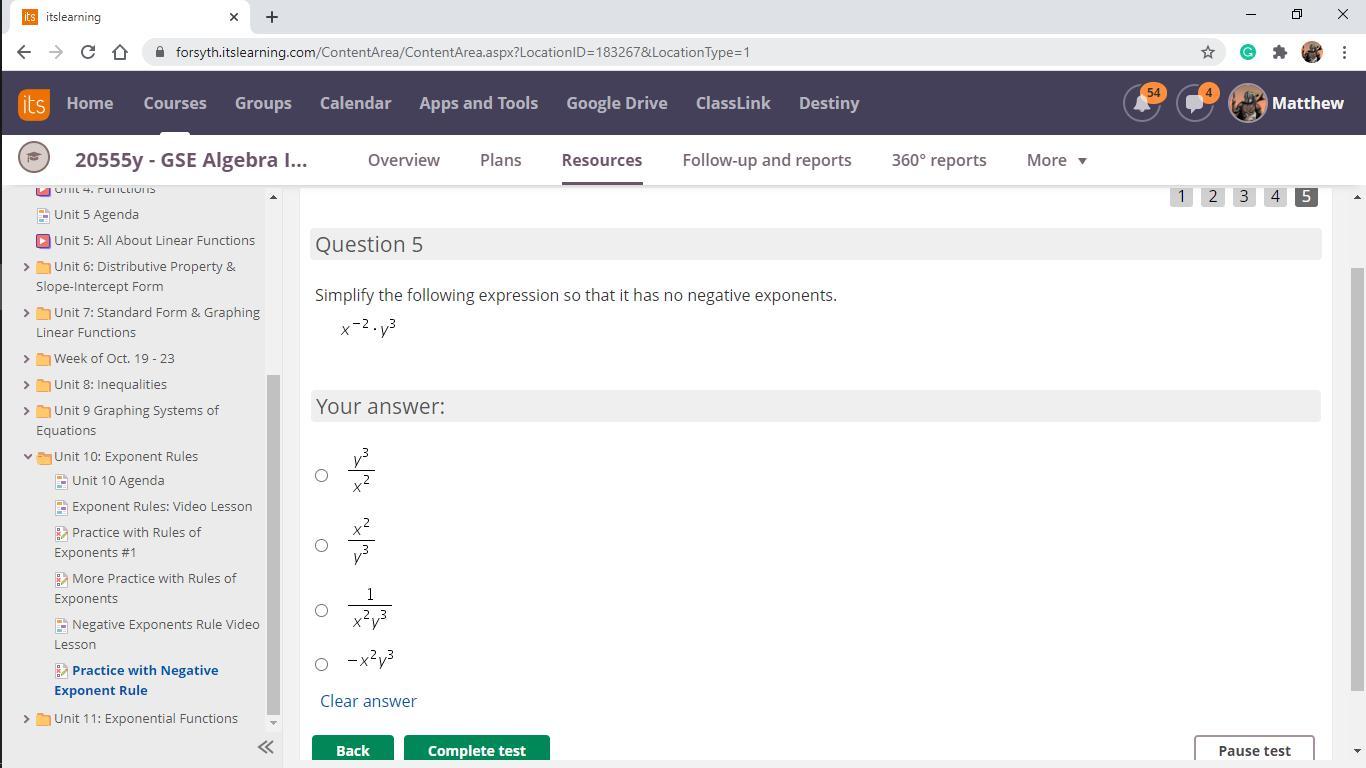Switch to Follow-up and reports tab
Image resolution: width=1366 pixels, height=768 pixels.
767,160
